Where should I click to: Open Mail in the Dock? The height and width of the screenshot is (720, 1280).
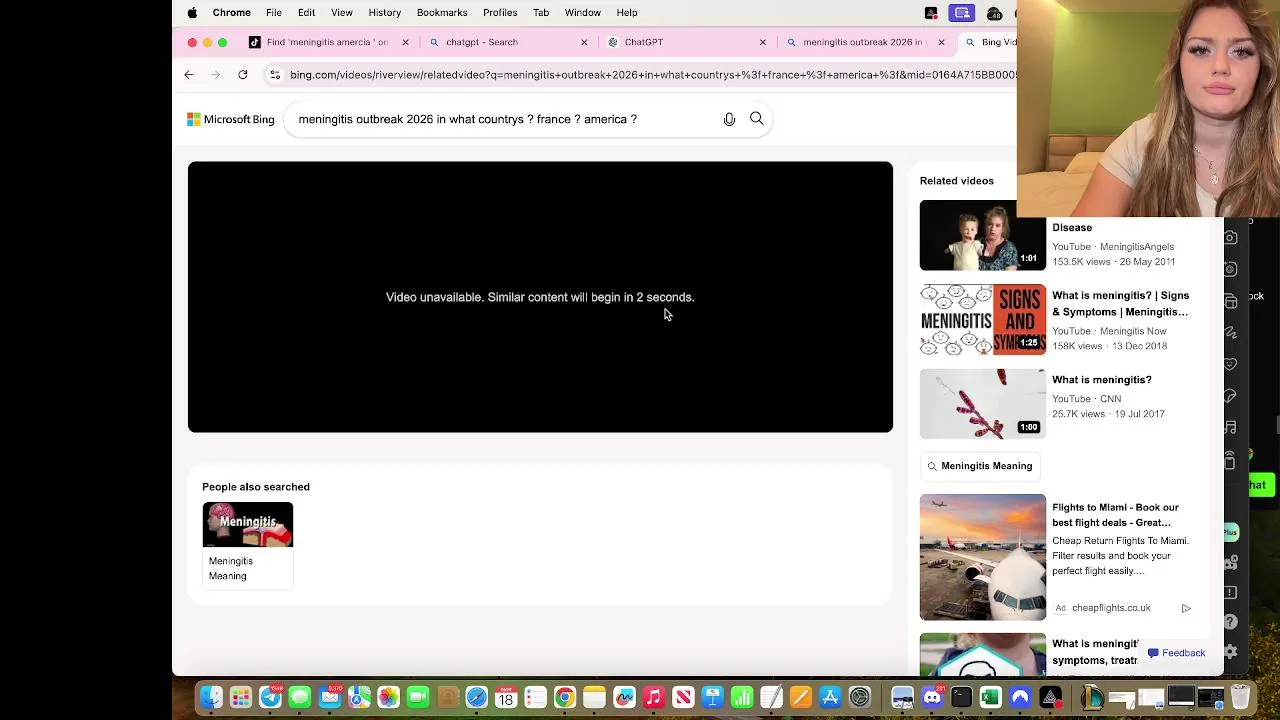(x=329, y=697)
